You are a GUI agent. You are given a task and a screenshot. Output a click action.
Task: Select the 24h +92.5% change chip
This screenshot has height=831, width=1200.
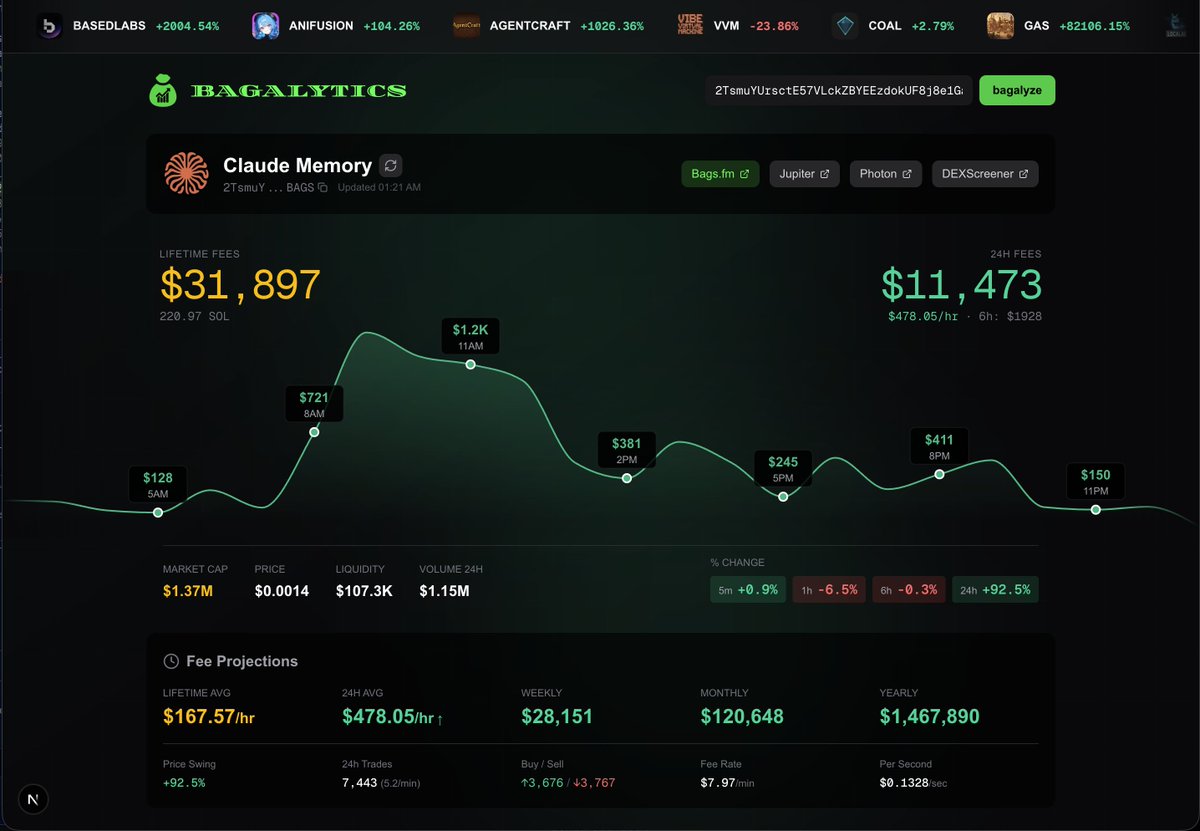point(995,590)
